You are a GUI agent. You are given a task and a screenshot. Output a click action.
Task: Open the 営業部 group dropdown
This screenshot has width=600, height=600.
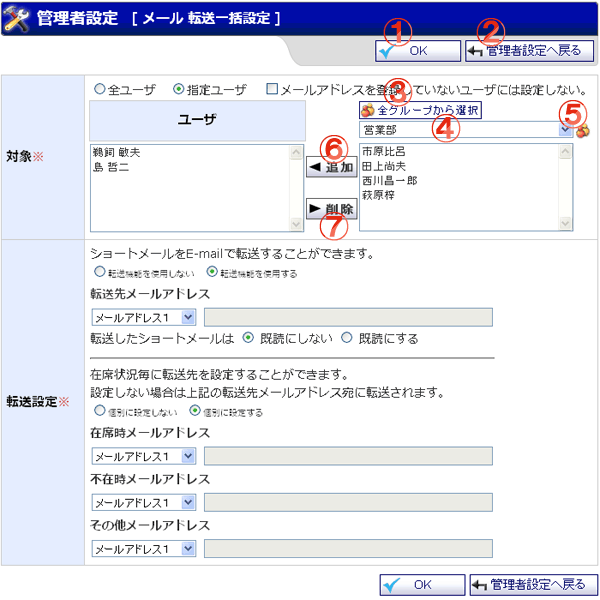tap(565, 129)
